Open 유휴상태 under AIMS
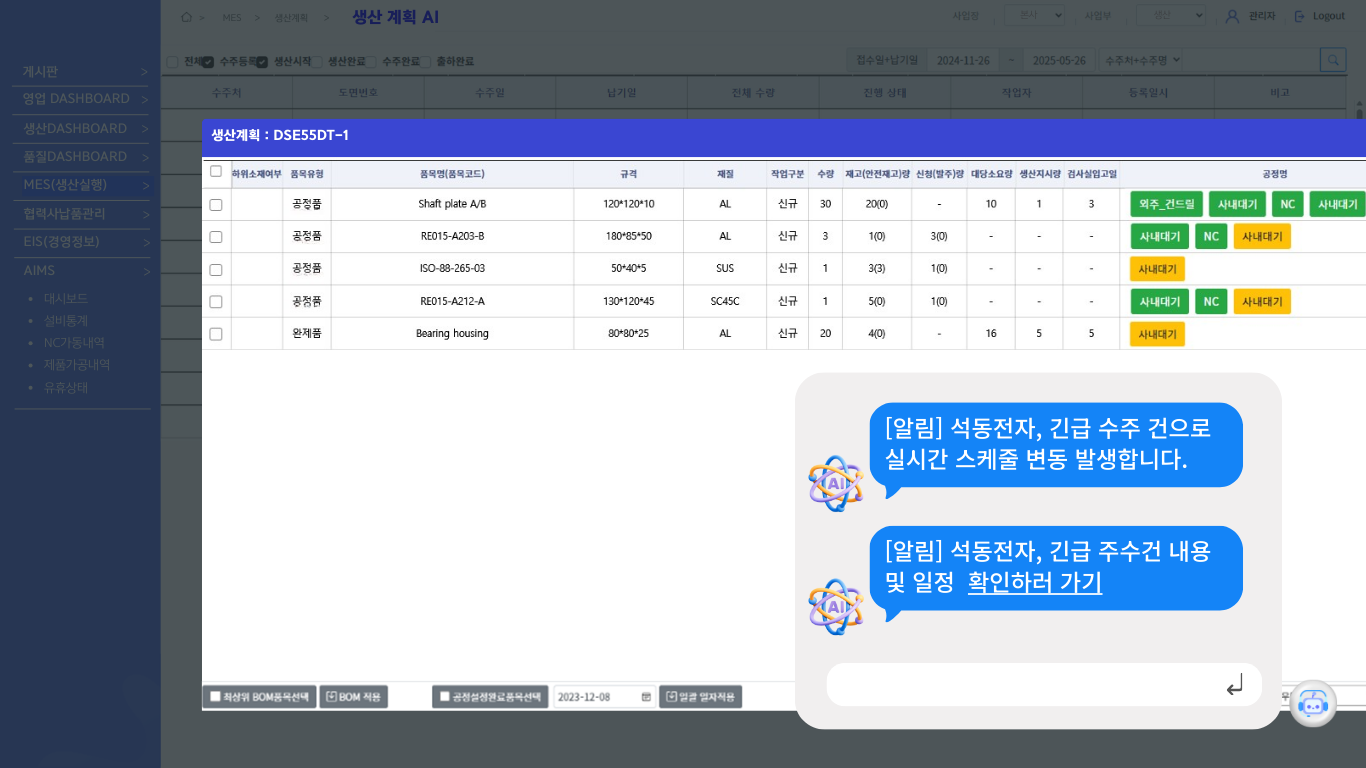Image resolution: width=1366 pixels, height=768 pixels. [66, 387]
